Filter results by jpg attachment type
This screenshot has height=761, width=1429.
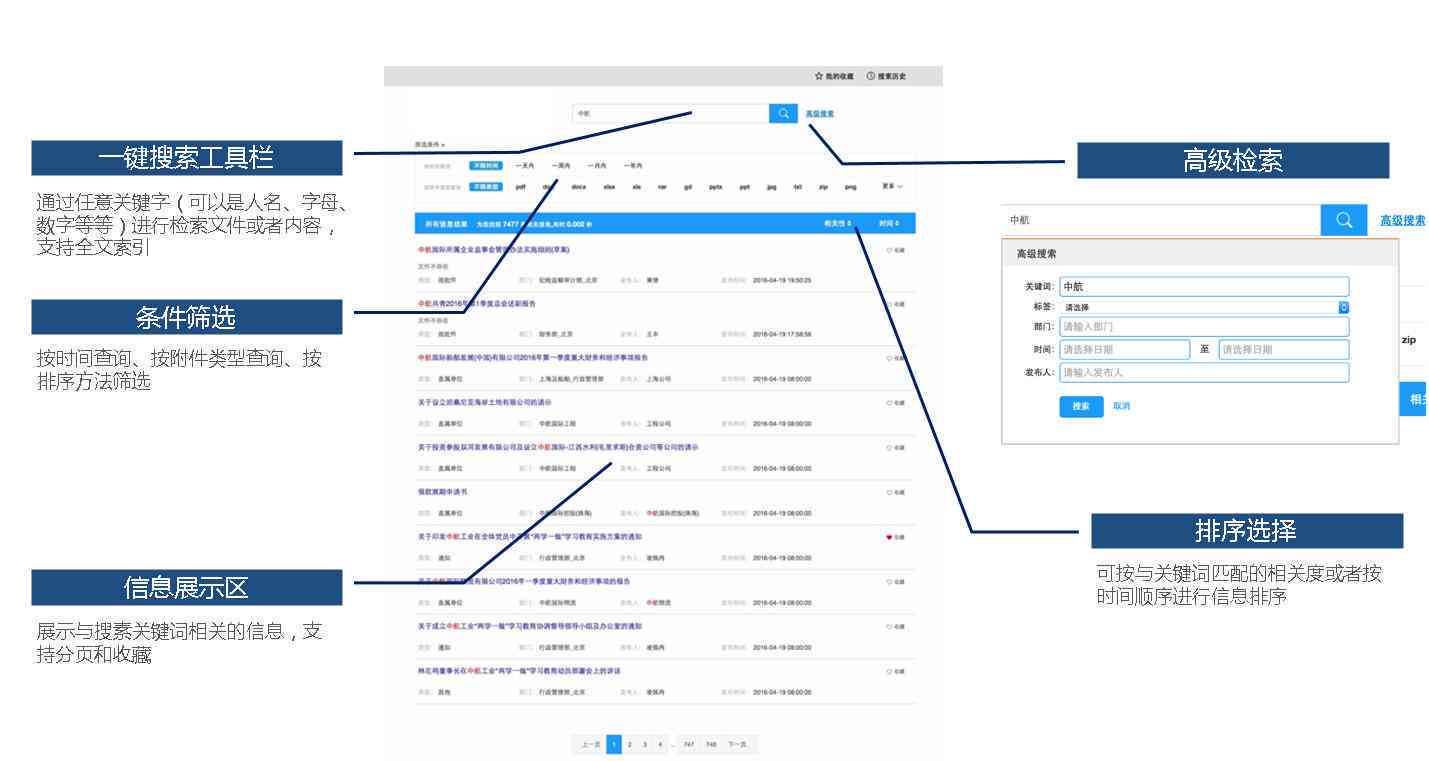click(x=772, y=186)
